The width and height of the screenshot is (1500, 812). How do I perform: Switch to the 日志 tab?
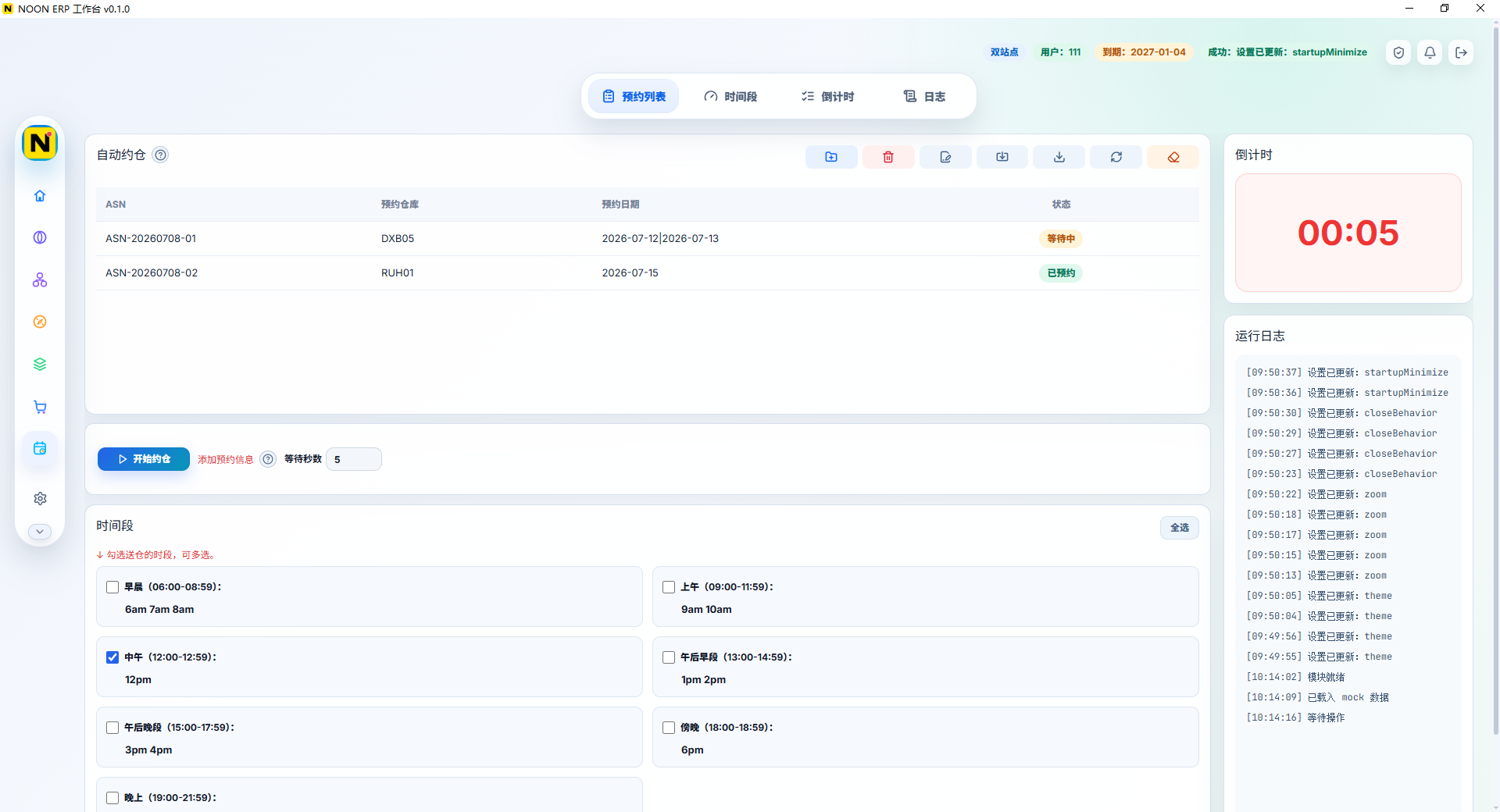(924, 96)
